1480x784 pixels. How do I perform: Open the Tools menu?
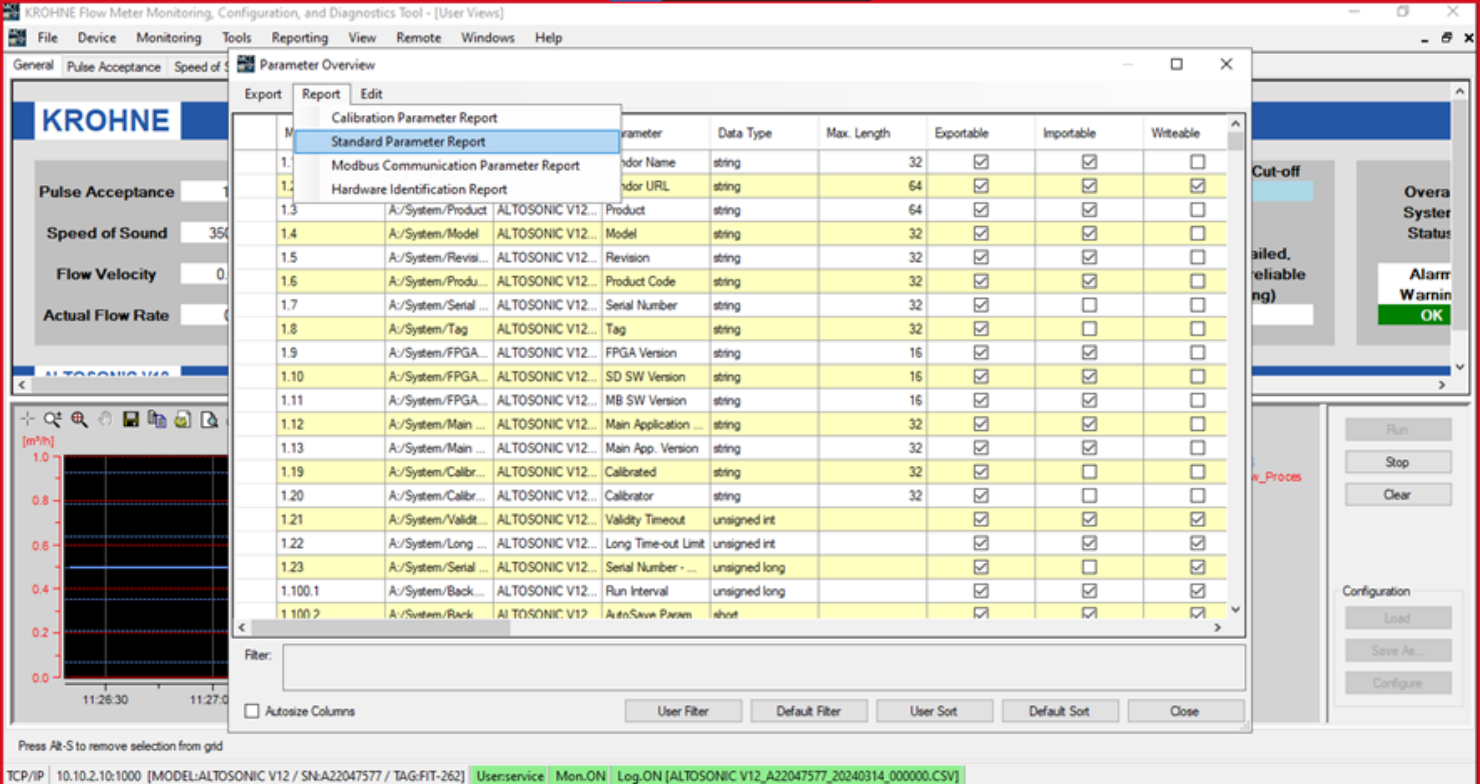[237, 38]
